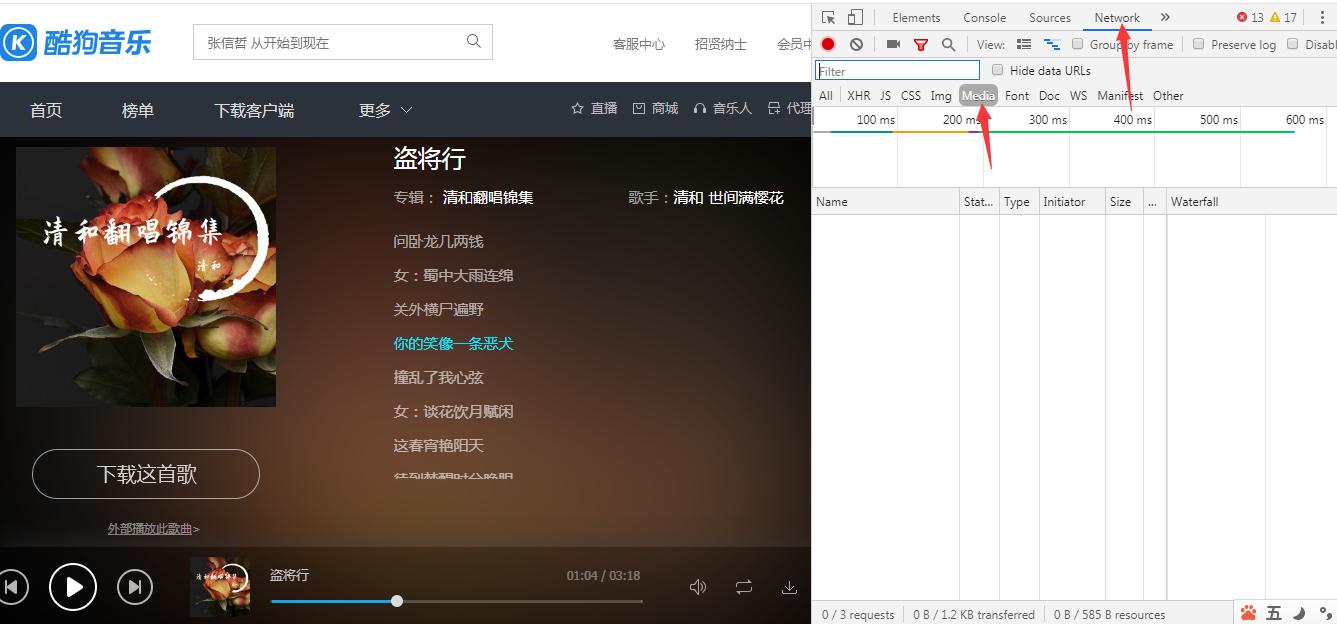The width and height of the screenshot is (1337, 624).
Task: Enable the Hide data URLs checkbox
Action: point(997,70)
